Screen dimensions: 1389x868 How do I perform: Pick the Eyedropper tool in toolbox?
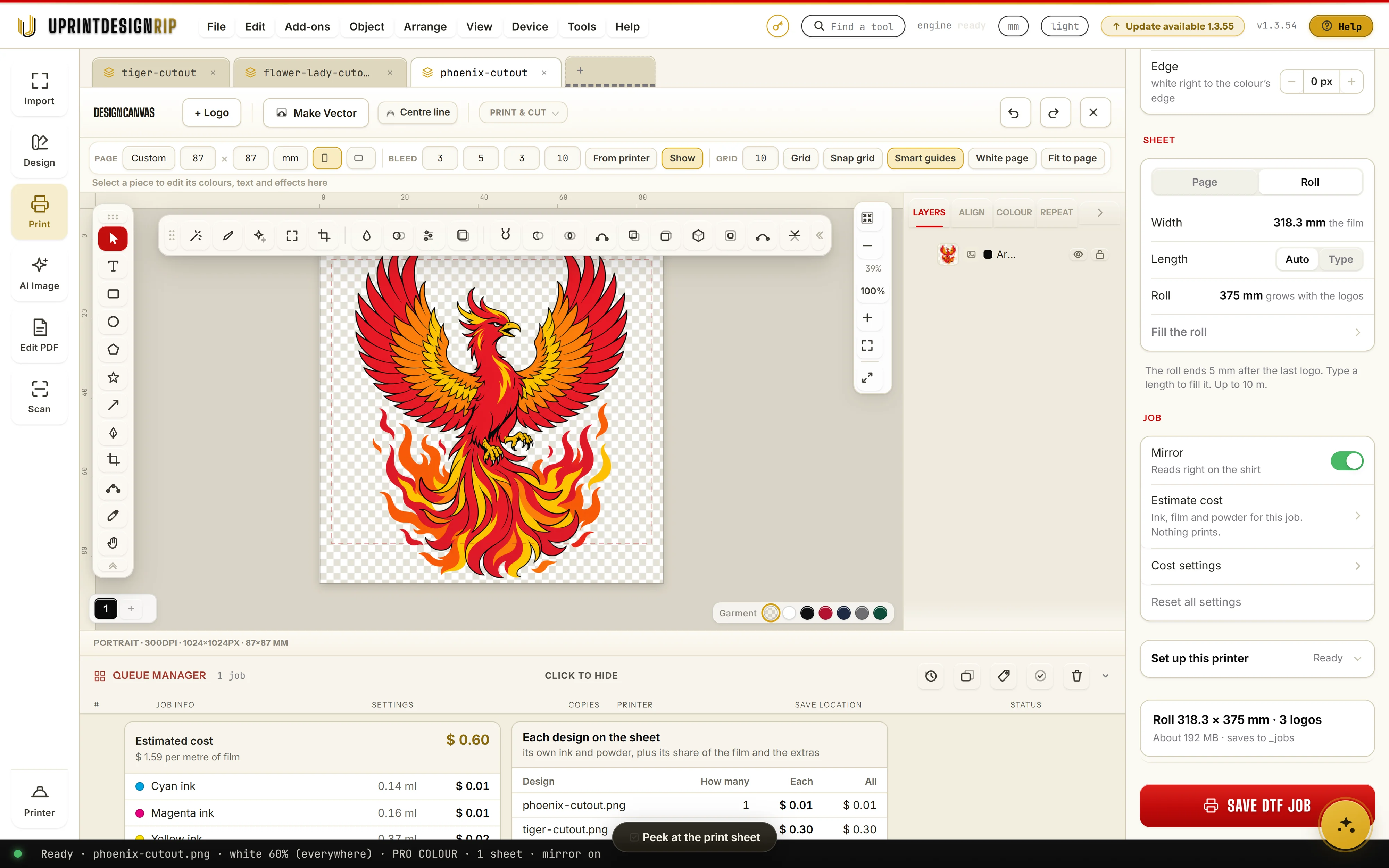tap(113, 516)
